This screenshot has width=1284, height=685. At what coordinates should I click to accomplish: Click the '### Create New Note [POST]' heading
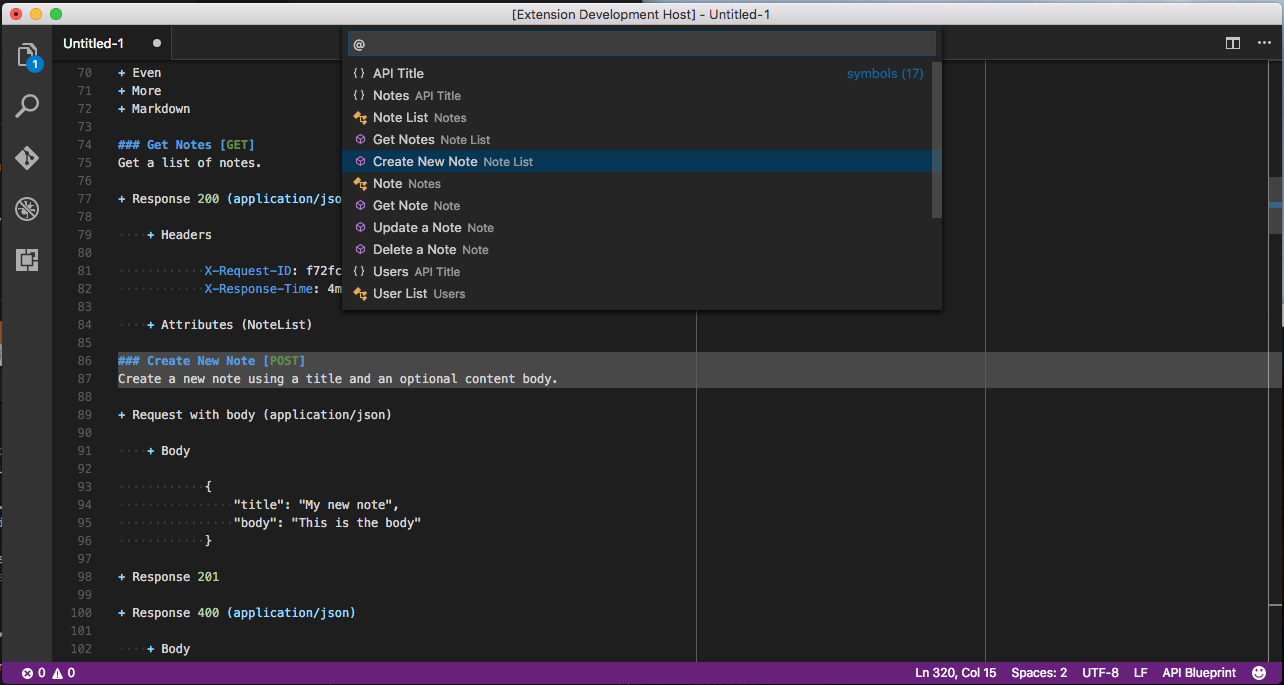[212, 361]
